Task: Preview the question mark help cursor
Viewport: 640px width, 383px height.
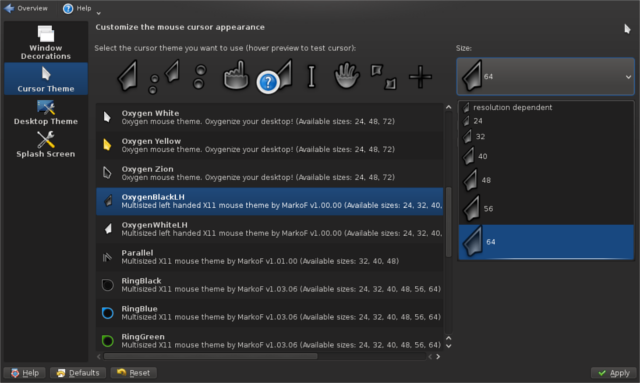Action: click(275, 77)
